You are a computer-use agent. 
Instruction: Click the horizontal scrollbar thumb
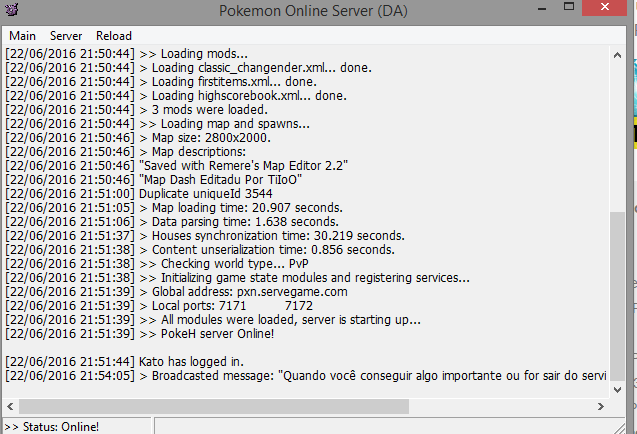point(214,406)
